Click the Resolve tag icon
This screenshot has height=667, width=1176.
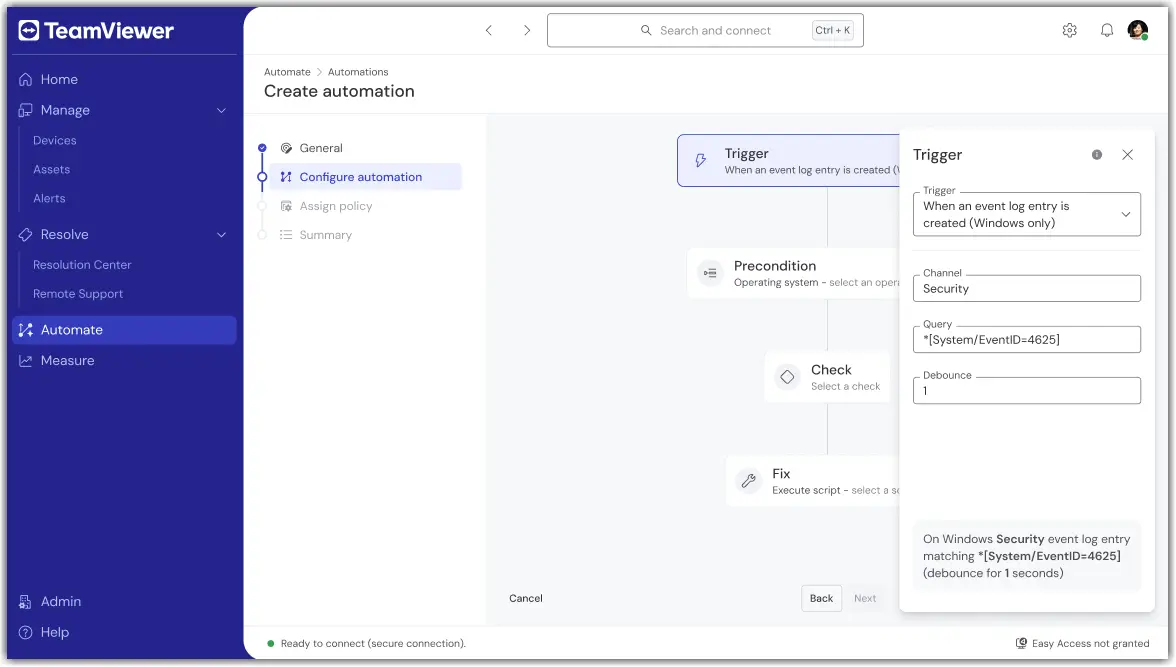(26, 235)
